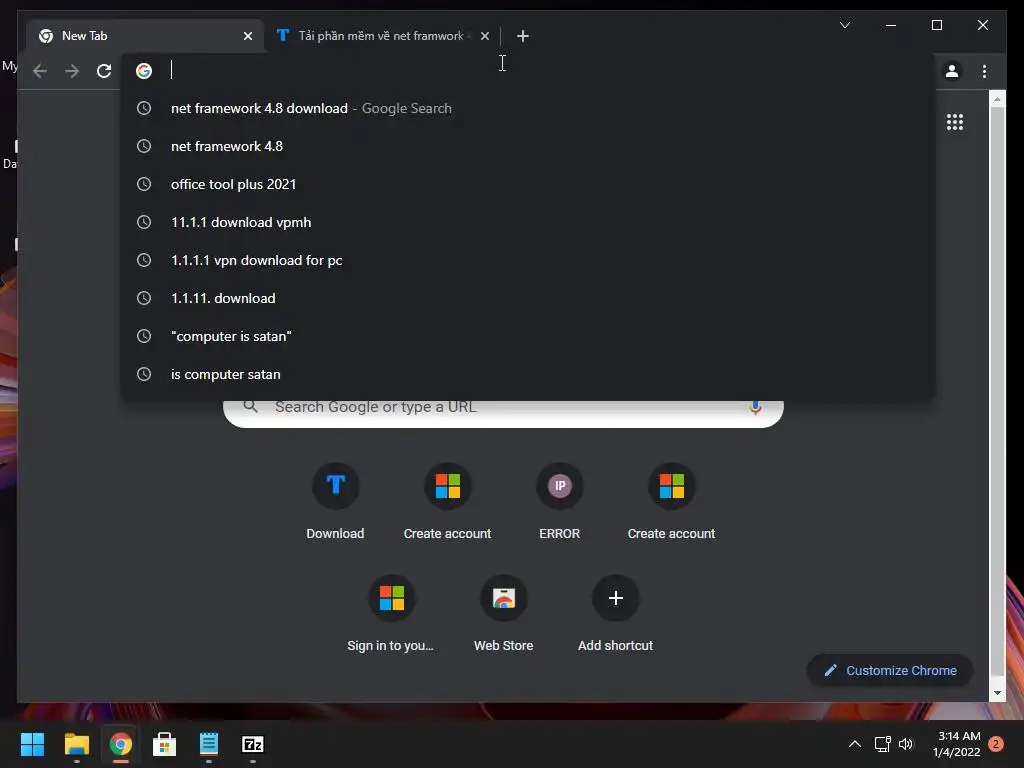Select suggestion office tool plus 2021
This screenshot has height=768, width=1024.
coord(528,184)
